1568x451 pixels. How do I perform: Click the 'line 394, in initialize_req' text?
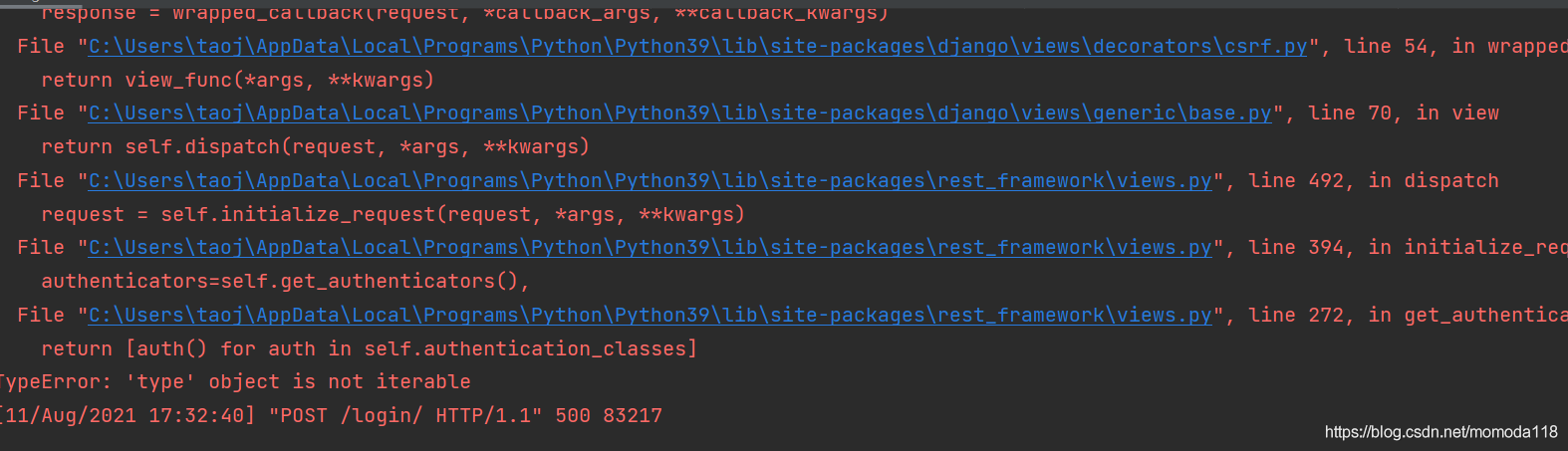1408,248
